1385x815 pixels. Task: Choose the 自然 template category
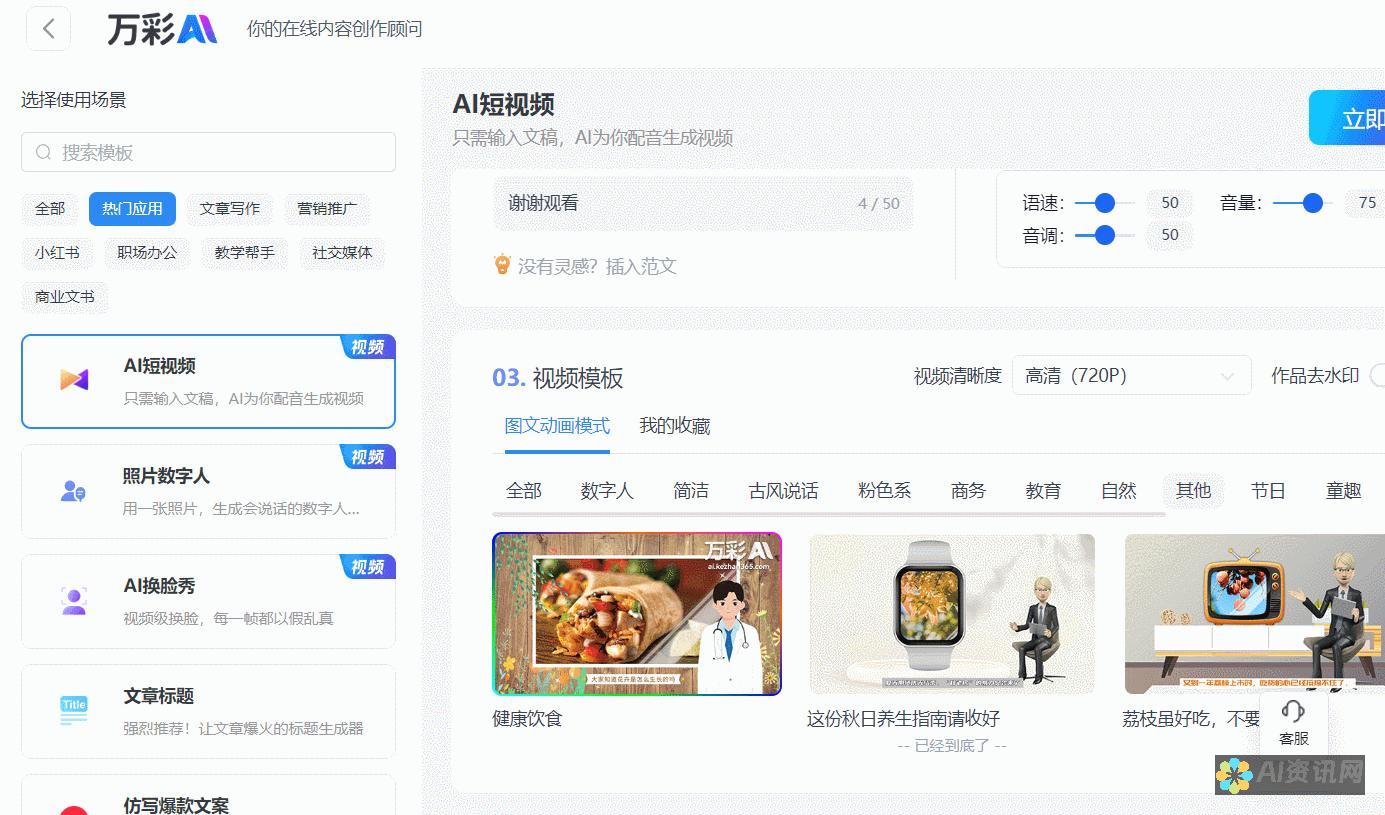tap(1119, 491)
